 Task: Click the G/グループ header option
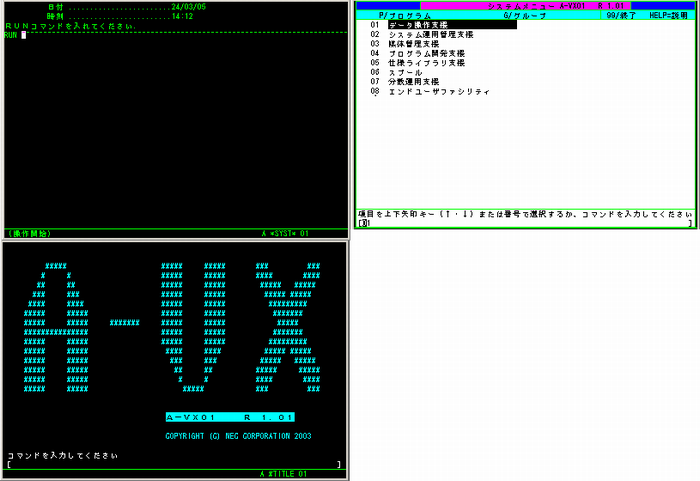click(x=525, y=16)
